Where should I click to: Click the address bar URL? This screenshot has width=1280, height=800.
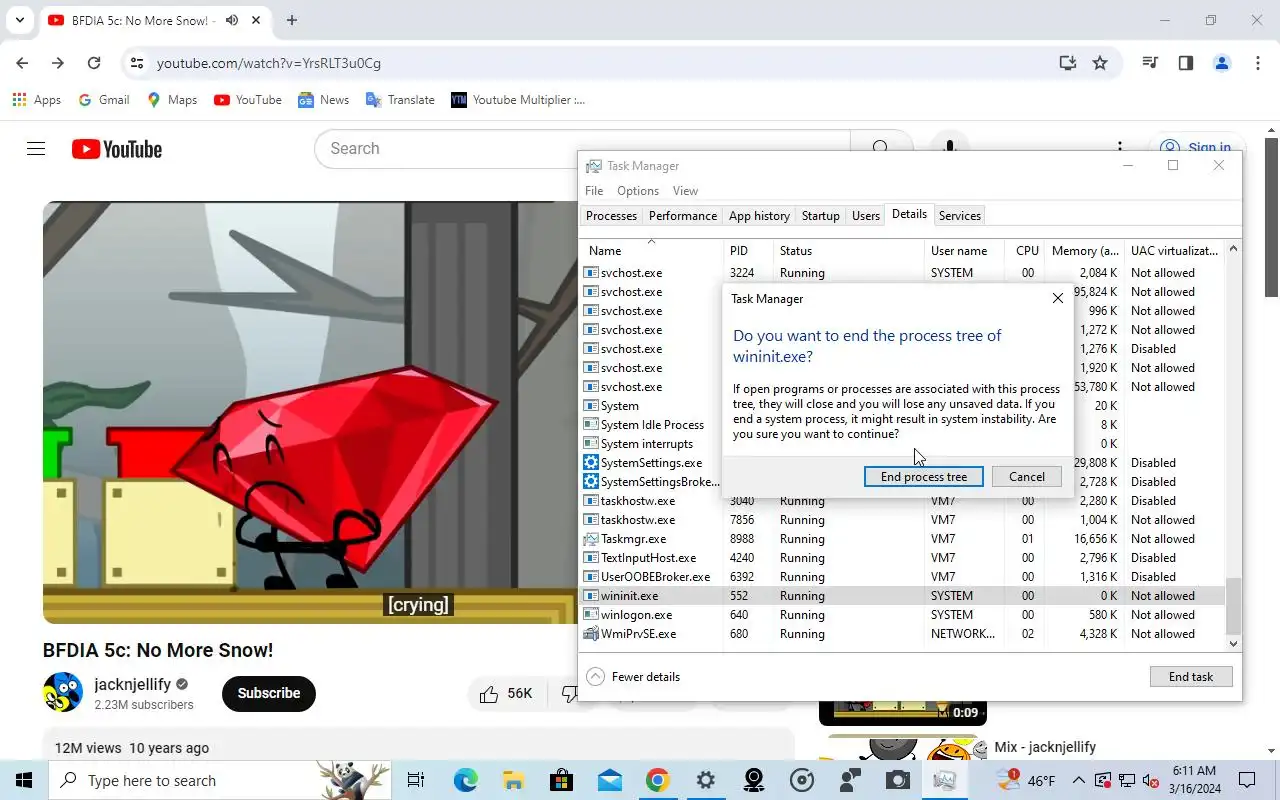(x=268, y=63)
